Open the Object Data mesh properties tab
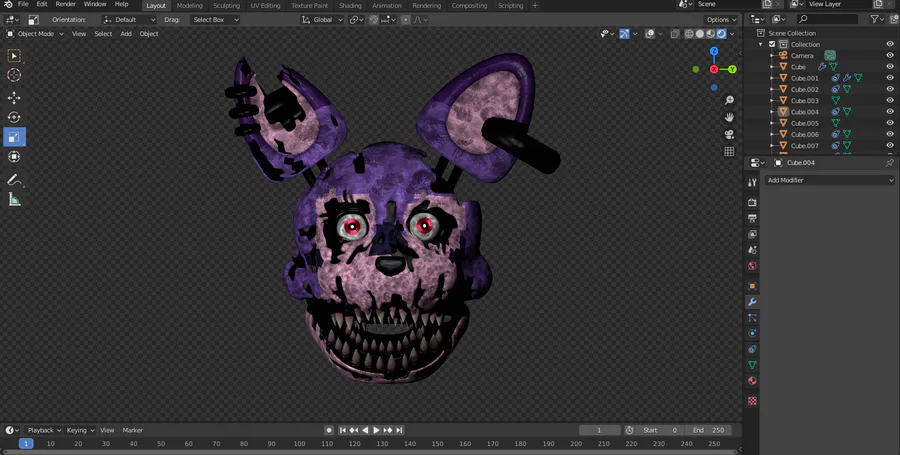The width and height of the screenshot is (900, 455). click(752, 365)
